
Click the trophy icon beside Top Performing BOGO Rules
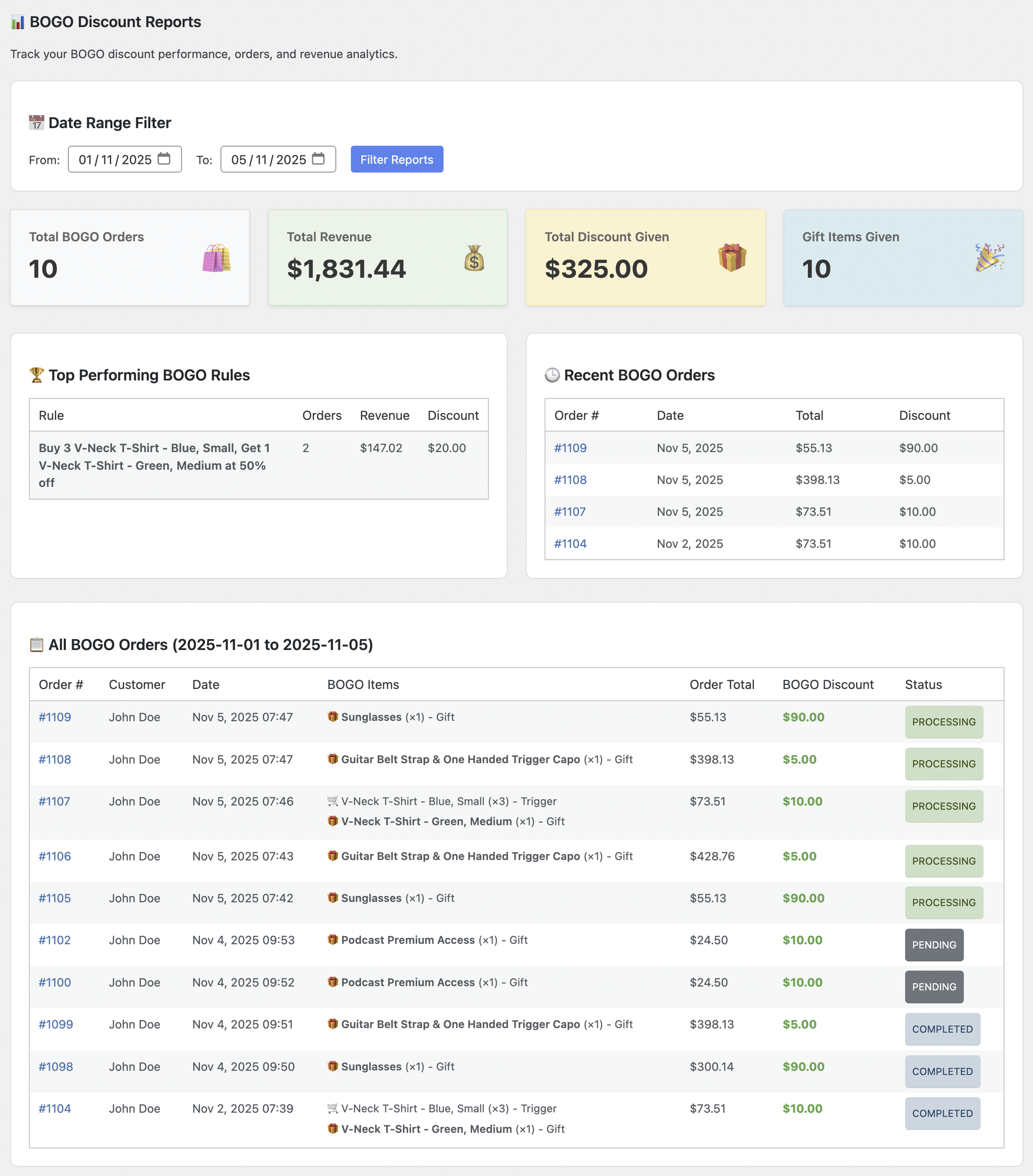36,375
